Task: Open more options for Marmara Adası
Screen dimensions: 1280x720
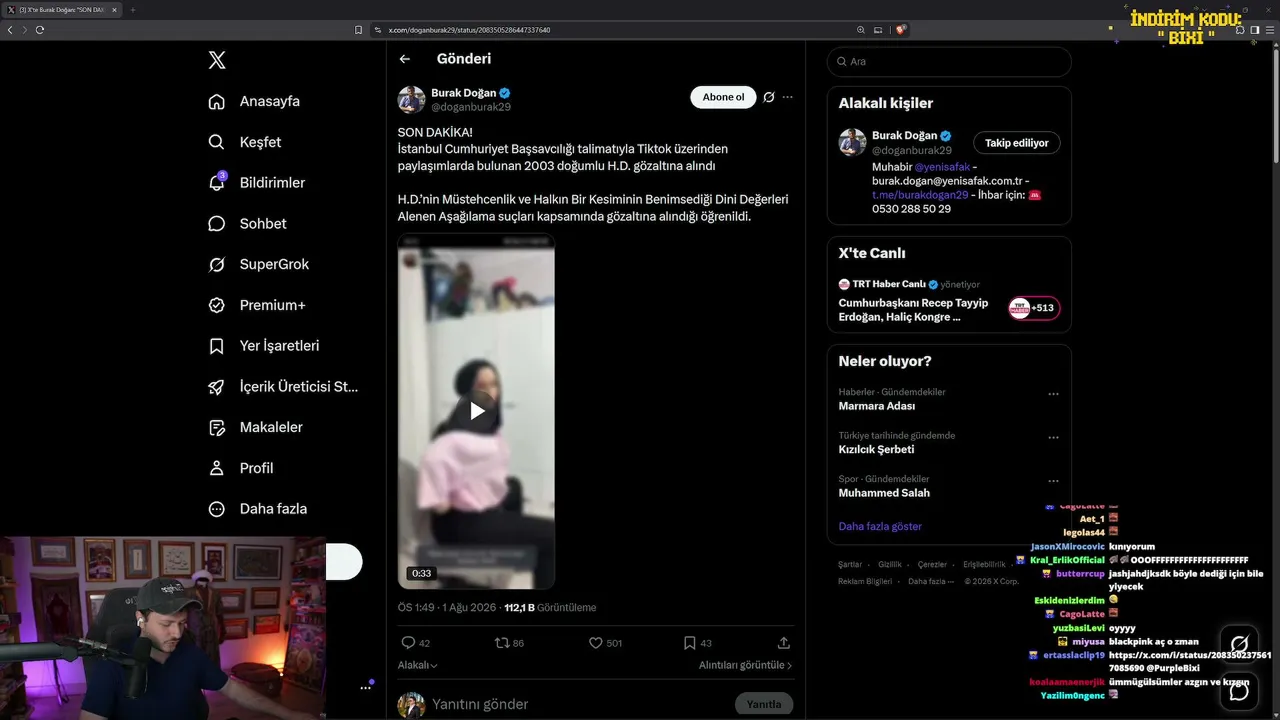Action: [x=1053, y=394]
